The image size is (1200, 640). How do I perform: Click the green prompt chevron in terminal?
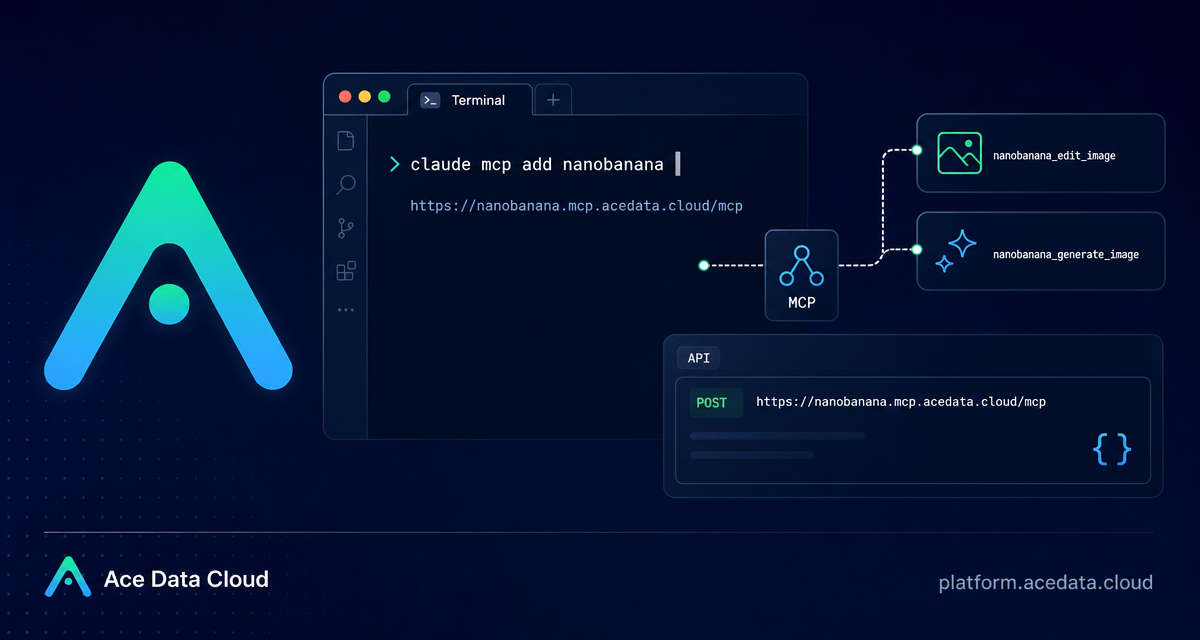[394, 164]
